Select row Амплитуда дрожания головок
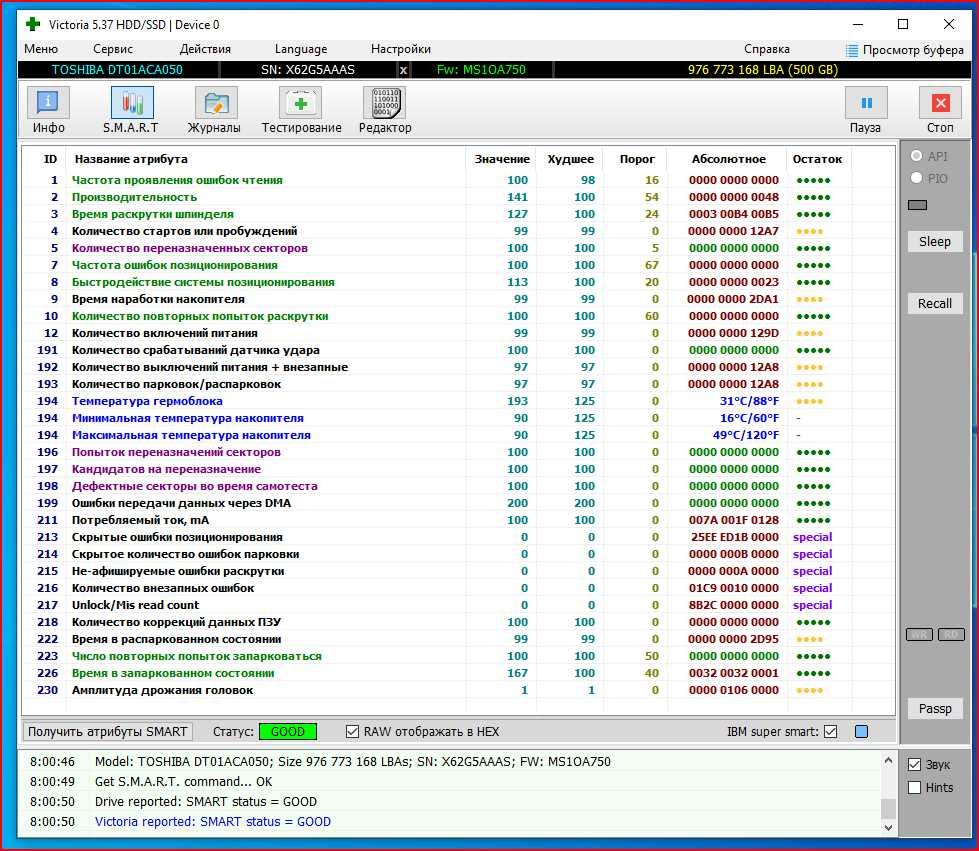This screenshot has width=979, height=851. coord(459,690)
